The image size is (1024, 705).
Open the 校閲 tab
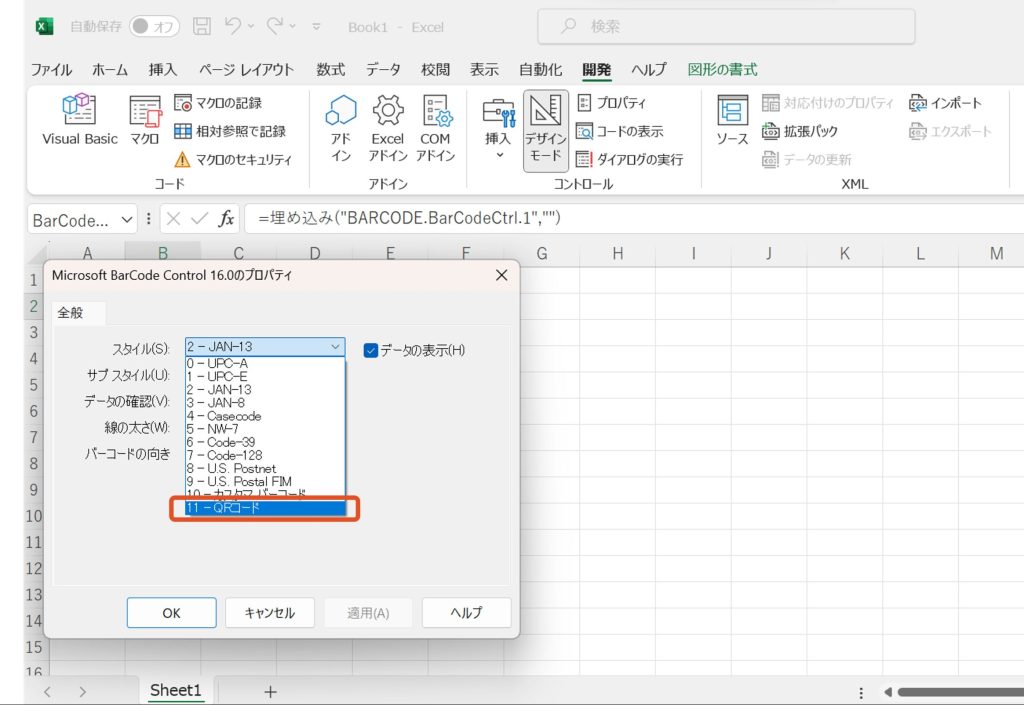tap(435, 69)
